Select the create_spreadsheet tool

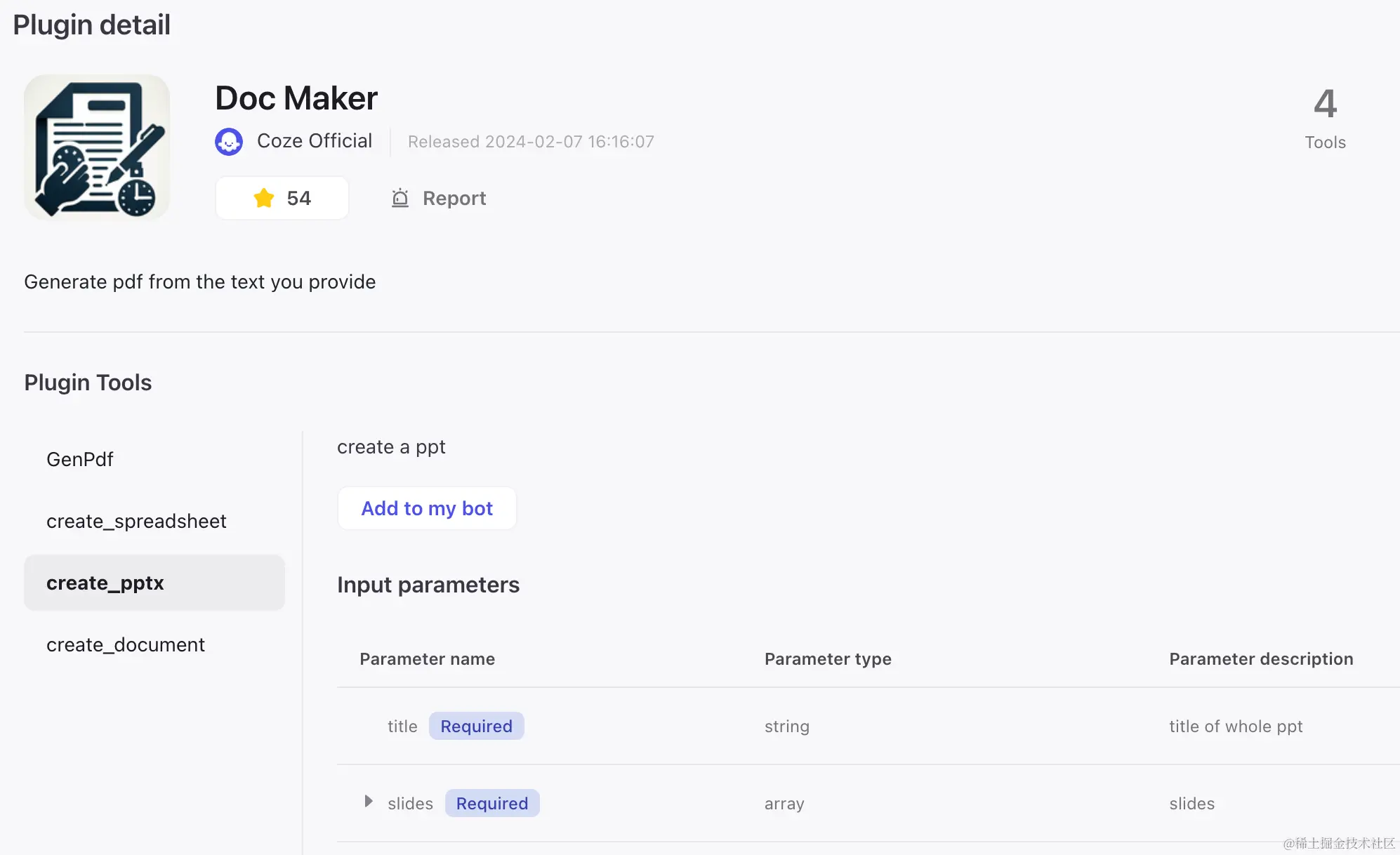pos(136,521)
